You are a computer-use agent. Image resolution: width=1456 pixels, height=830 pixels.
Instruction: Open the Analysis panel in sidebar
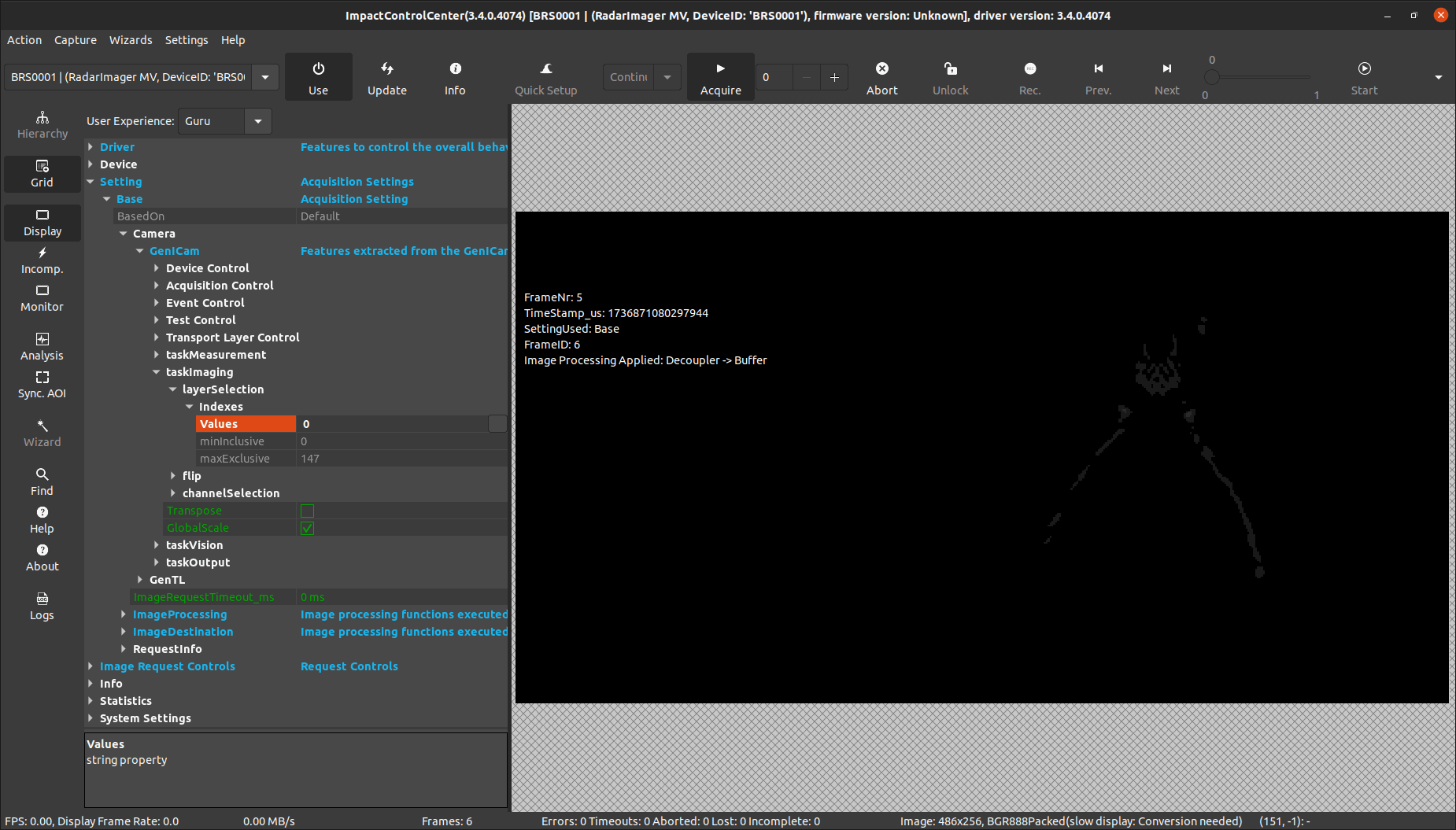pos(42,346)
